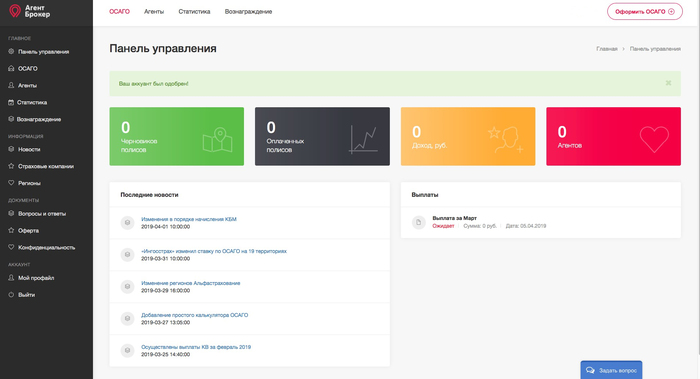
Task: Select the Вознаграждение top navigation tab
Action: click(x=248, y=12)
